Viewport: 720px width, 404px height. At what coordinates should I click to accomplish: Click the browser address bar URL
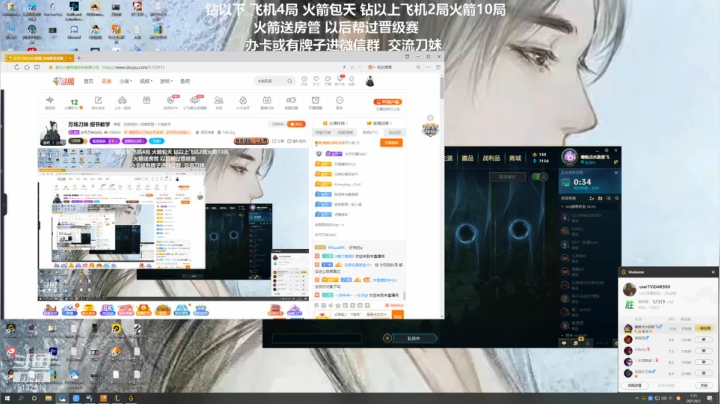coord(133,67)
